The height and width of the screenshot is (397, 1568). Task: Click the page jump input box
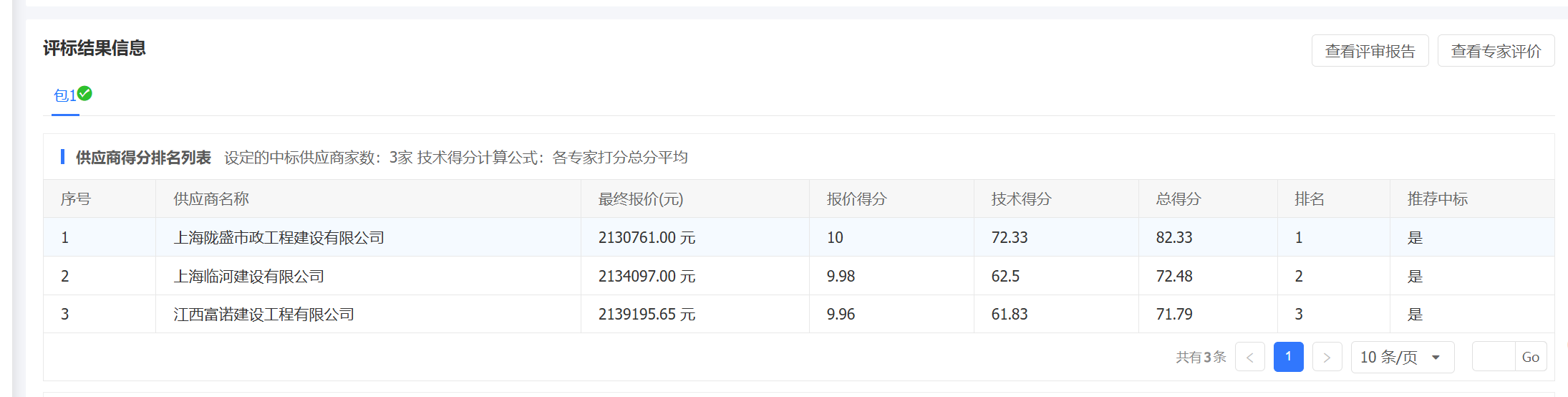pyautogui.click(x=1494, y=357)
